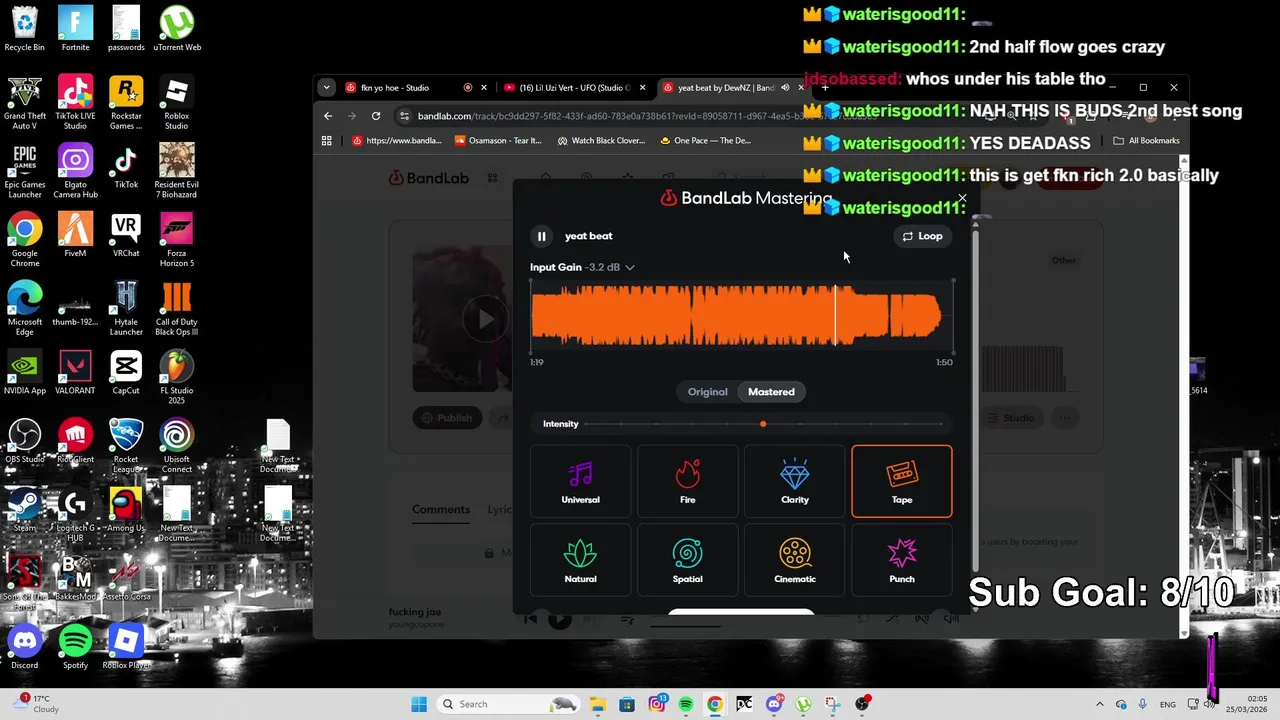The height and width of the screenshot is (720, 1280).
Task: Select the Ubisoft Connect desktop icon
Action: coord(176,446)
